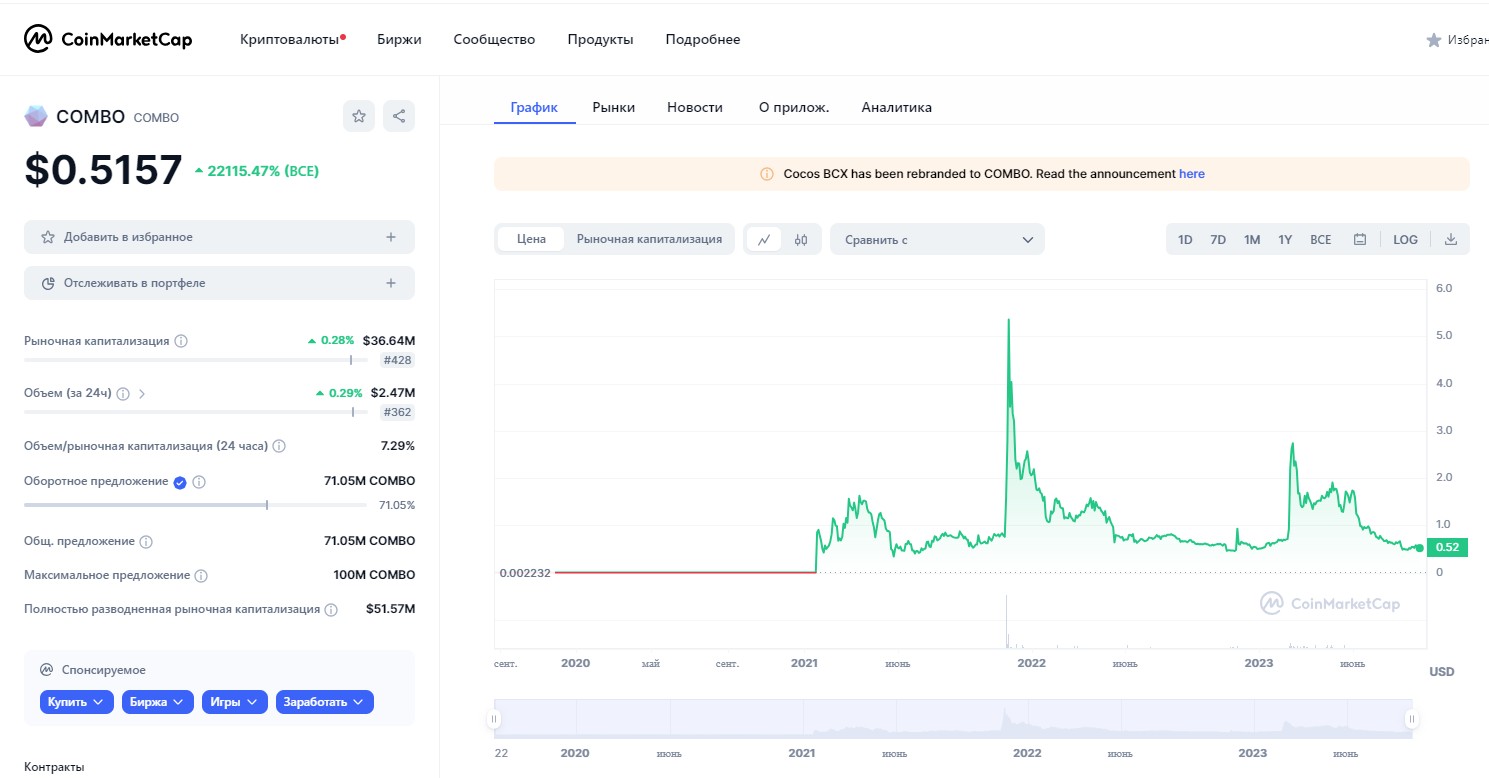Click the $51.57M diluted cap value
The height and width of the screenshot is (778, 1489).
(x=390, y=609)
